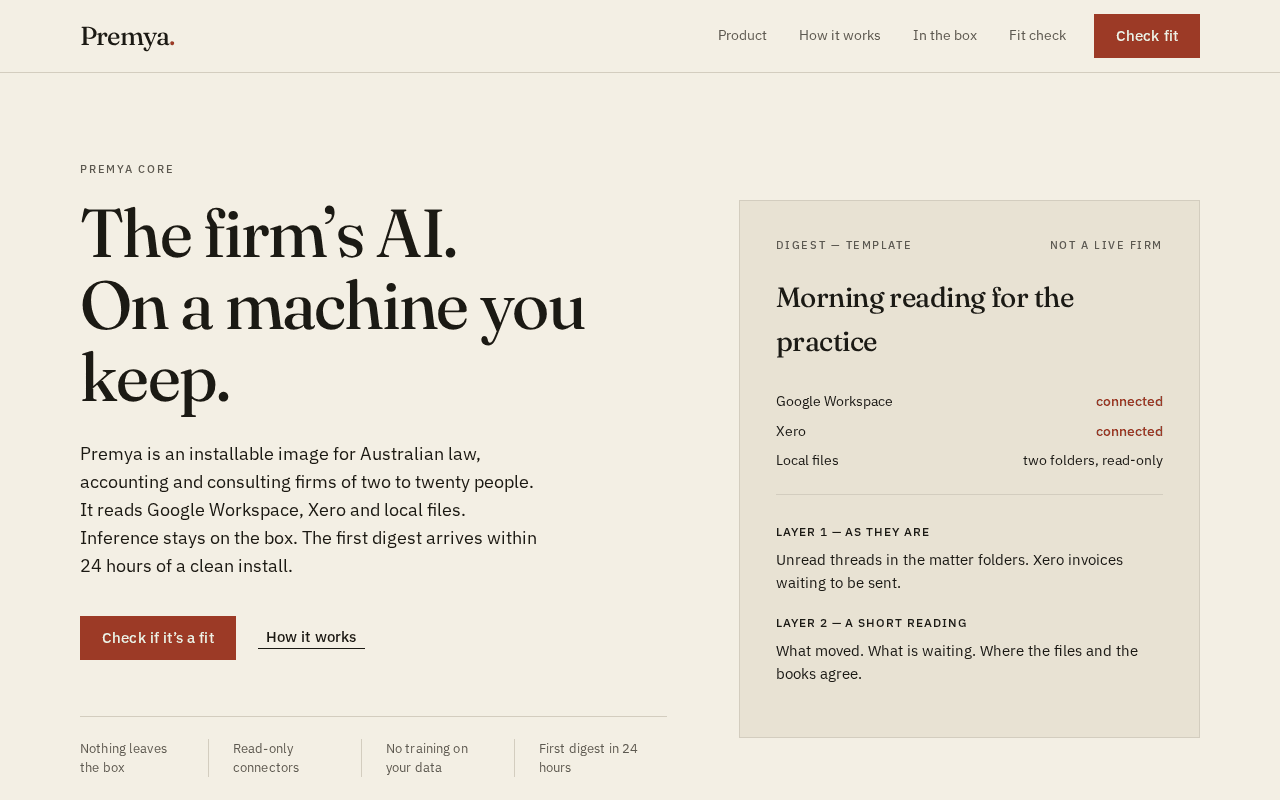Open In the box nav item

(x=945, y=36)
